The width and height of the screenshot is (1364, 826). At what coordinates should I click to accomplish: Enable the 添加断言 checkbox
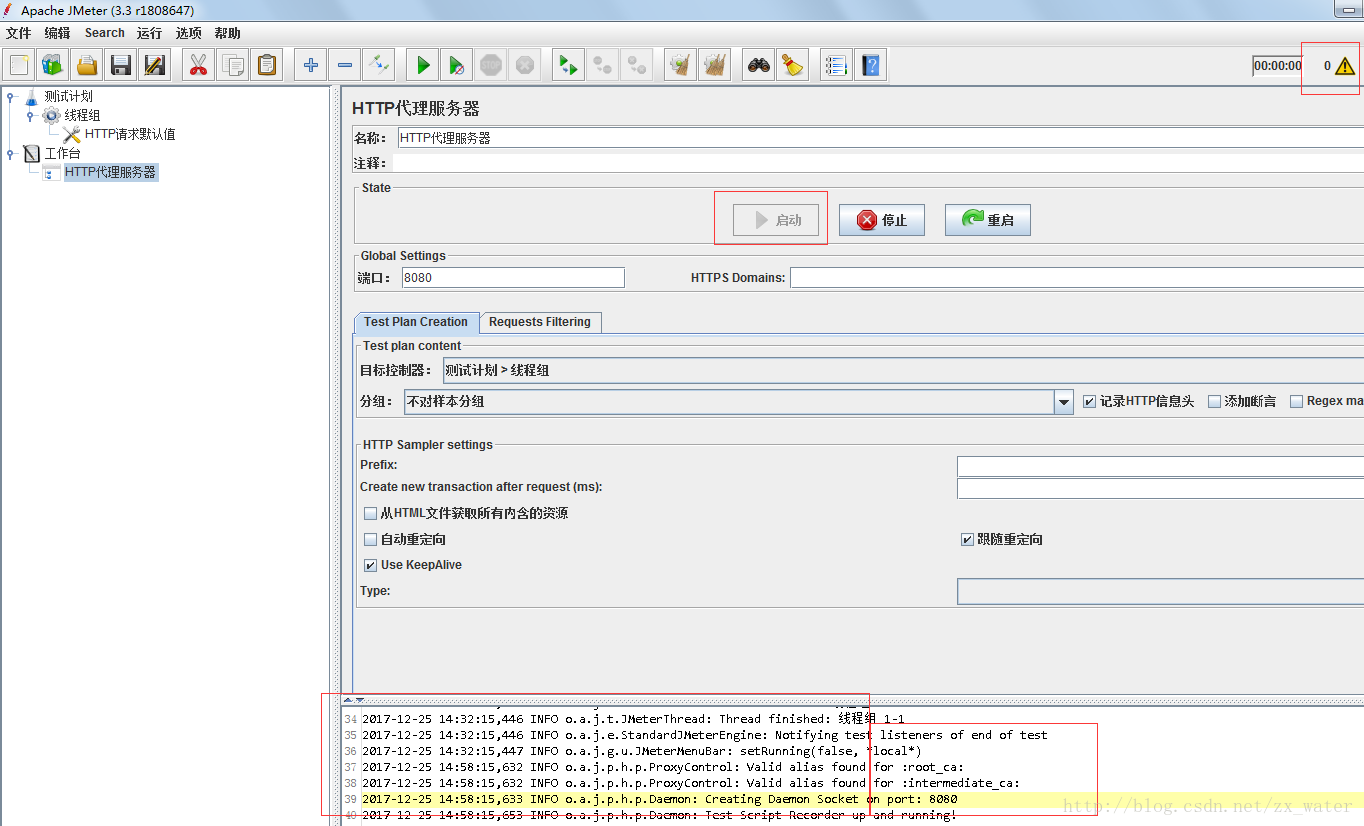tap(1214, 401)
